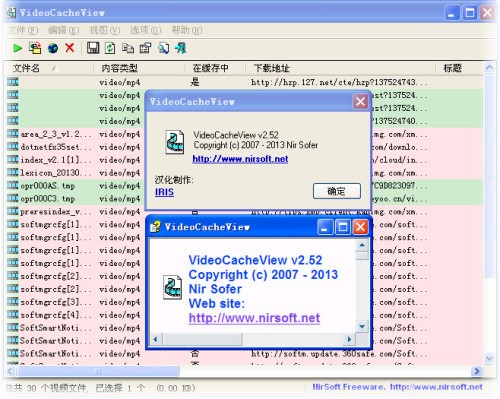Select the opr000C3.tmp file name
Screen dimensions: 500x399
(48, 199)
